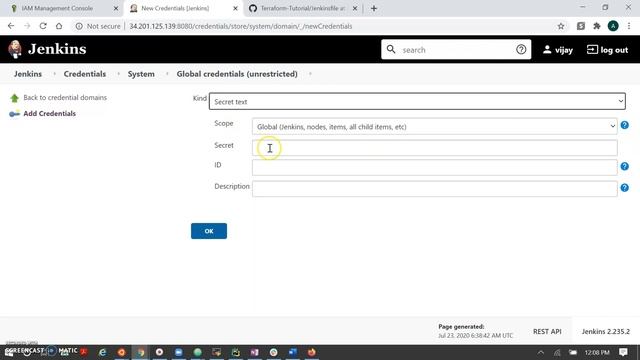Open the vijay user profile link
Screen dimensions: 640x360
coord(558,50)
